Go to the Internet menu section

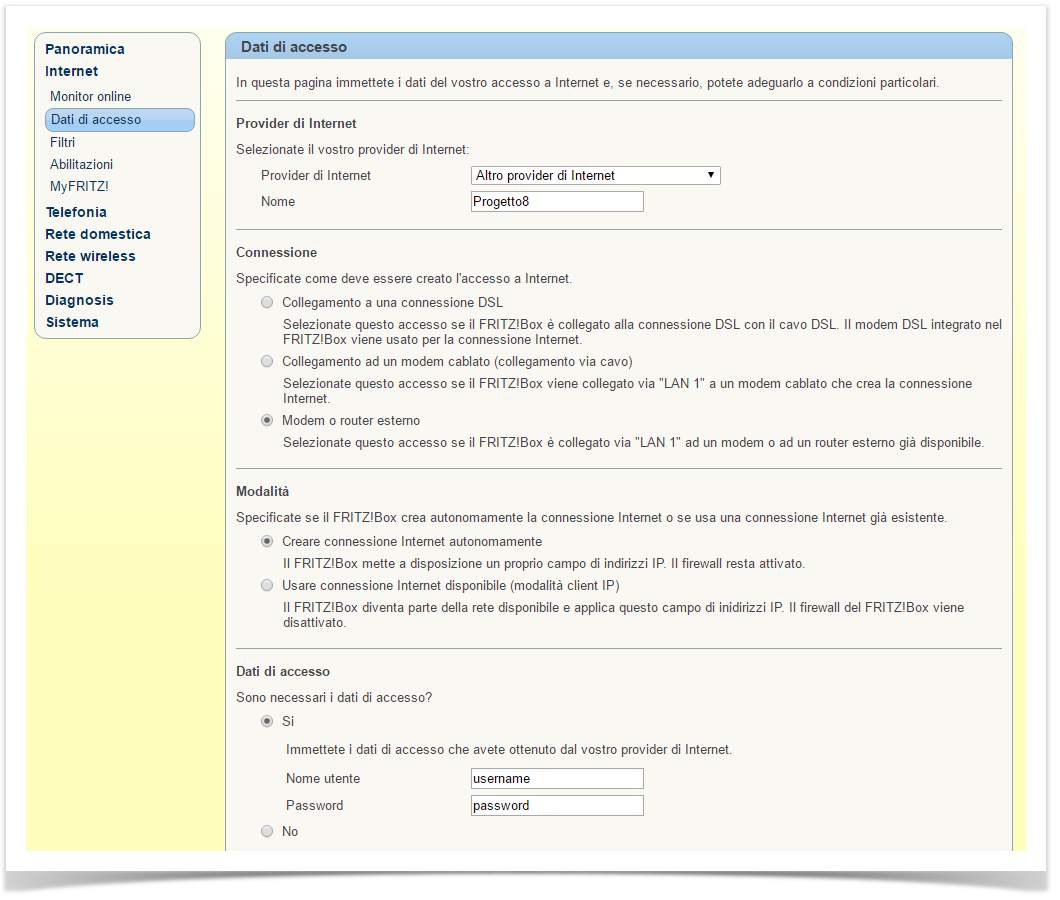pos(72,71)
